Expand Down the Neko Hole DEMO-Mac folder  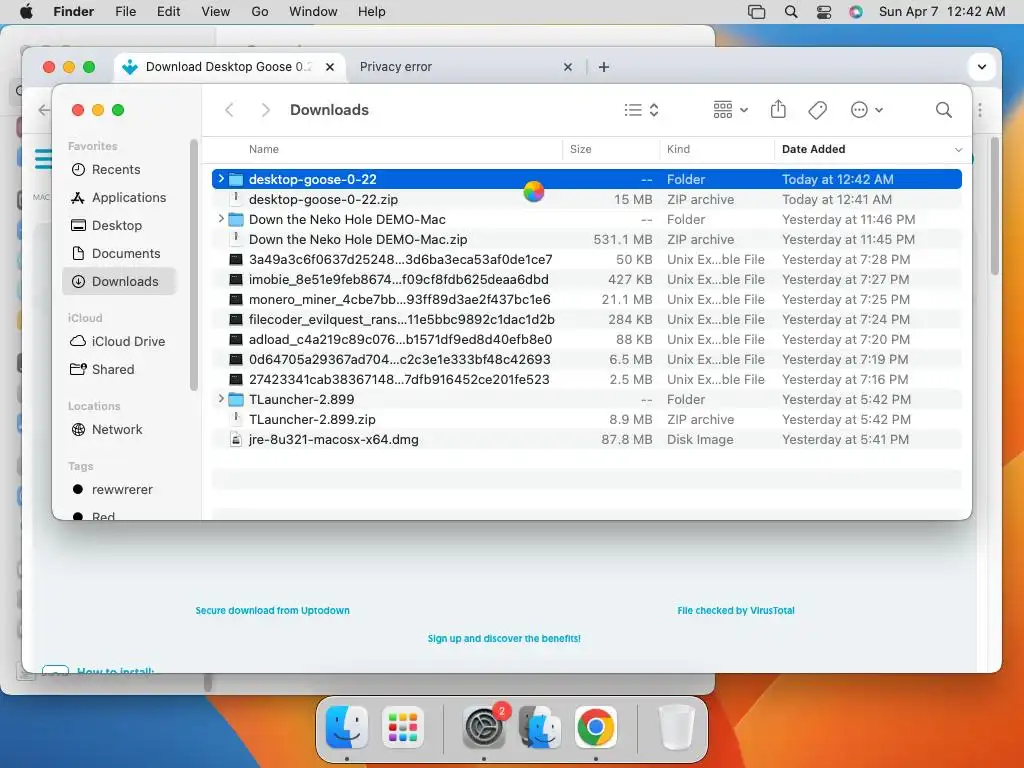[x=221, y=219]
